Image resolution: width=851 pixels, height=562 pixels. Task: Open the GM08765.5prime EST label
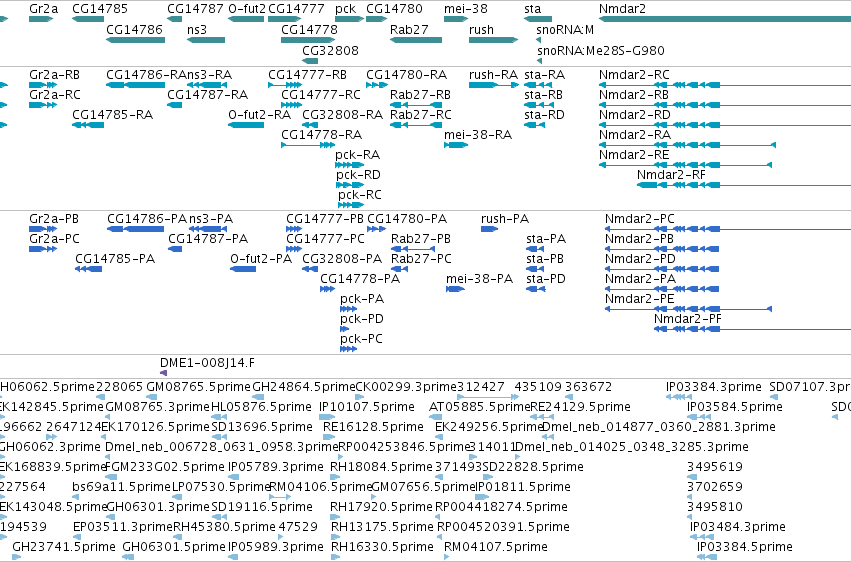pyautogui.click(x=199, y=387)
